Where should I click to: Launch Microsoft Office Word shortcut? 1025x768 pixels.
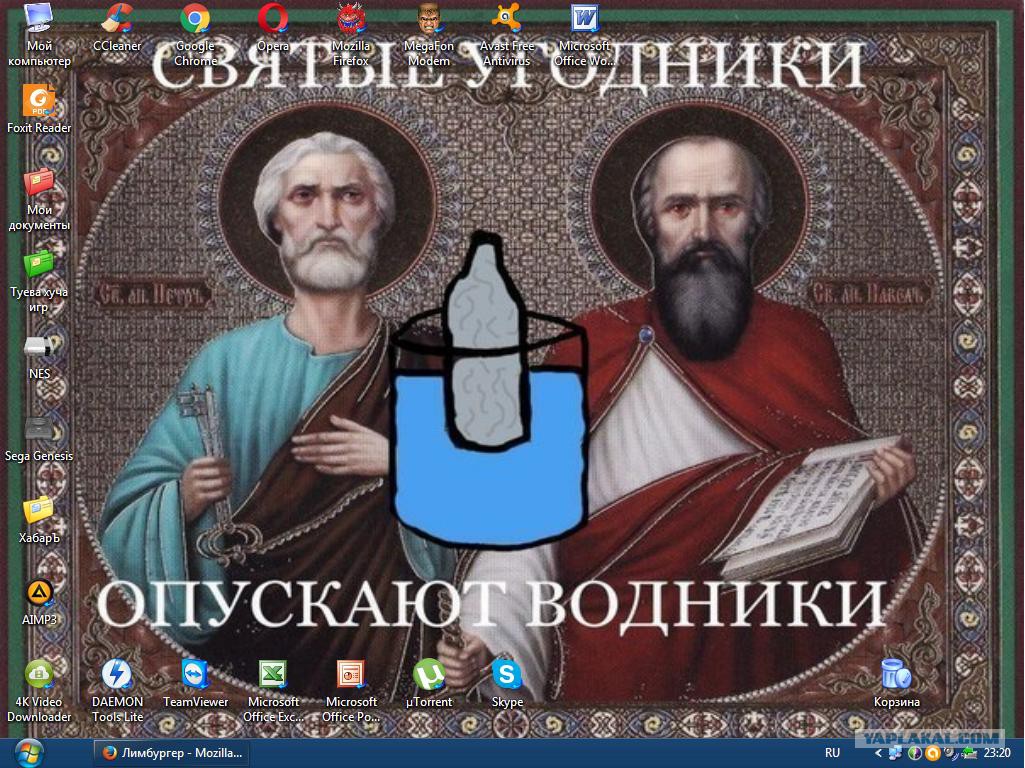584,34
